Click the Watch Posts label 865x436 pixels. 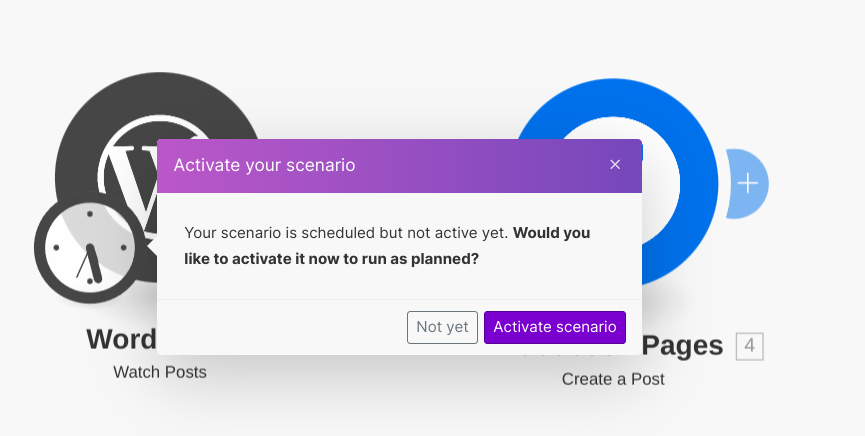coord(160,372)
